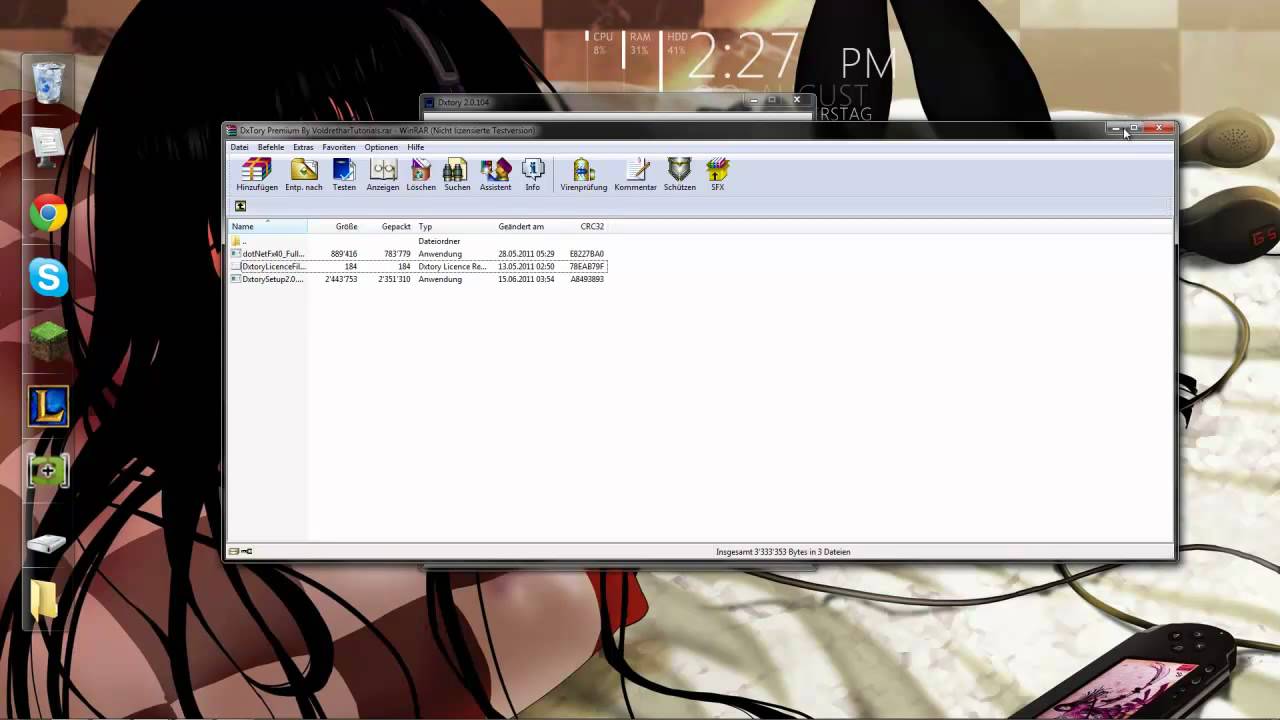Click the Hinzufügen toolbar icon
This screenshot has width=1280, height=720.
tap(257, 174)
